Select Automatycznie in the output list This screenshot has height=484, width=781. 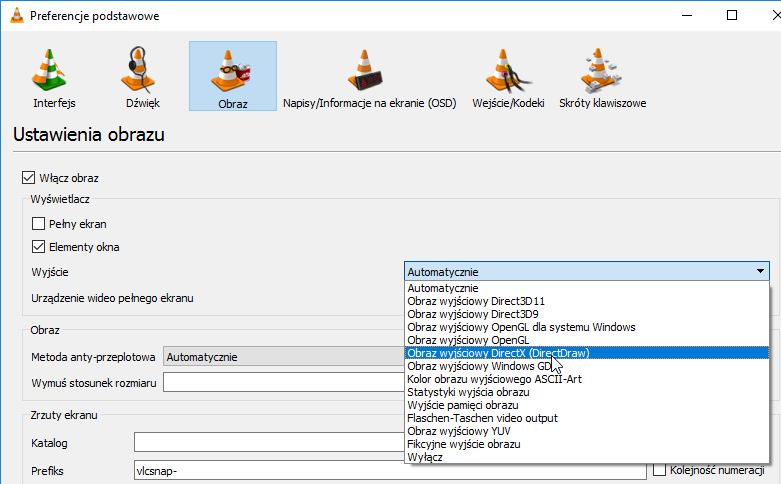point(587,288)
